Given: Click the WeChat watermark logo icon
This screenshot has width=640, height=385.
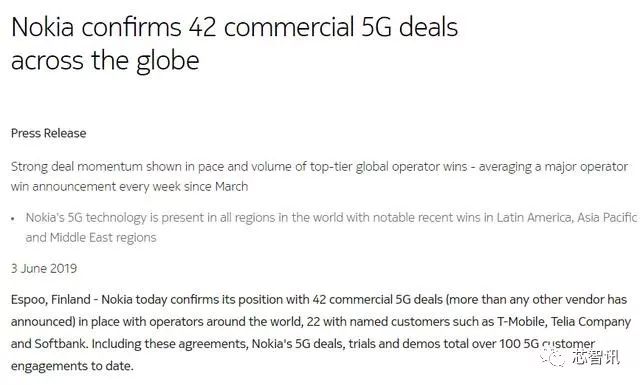Looking at the screenshot, I should click(553, 358).
